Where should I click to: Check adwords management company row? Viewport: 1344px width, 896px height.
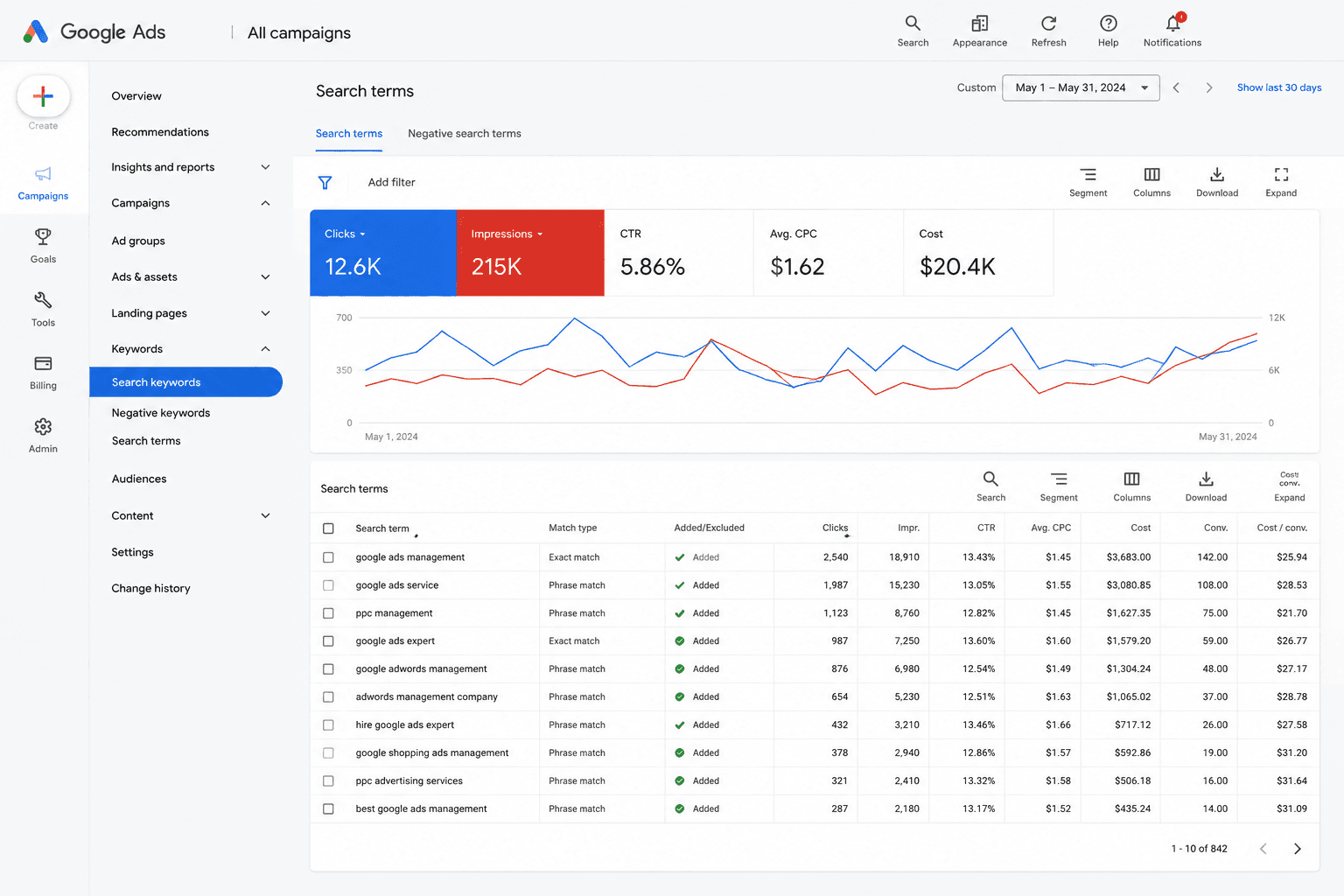coord(328,697)
